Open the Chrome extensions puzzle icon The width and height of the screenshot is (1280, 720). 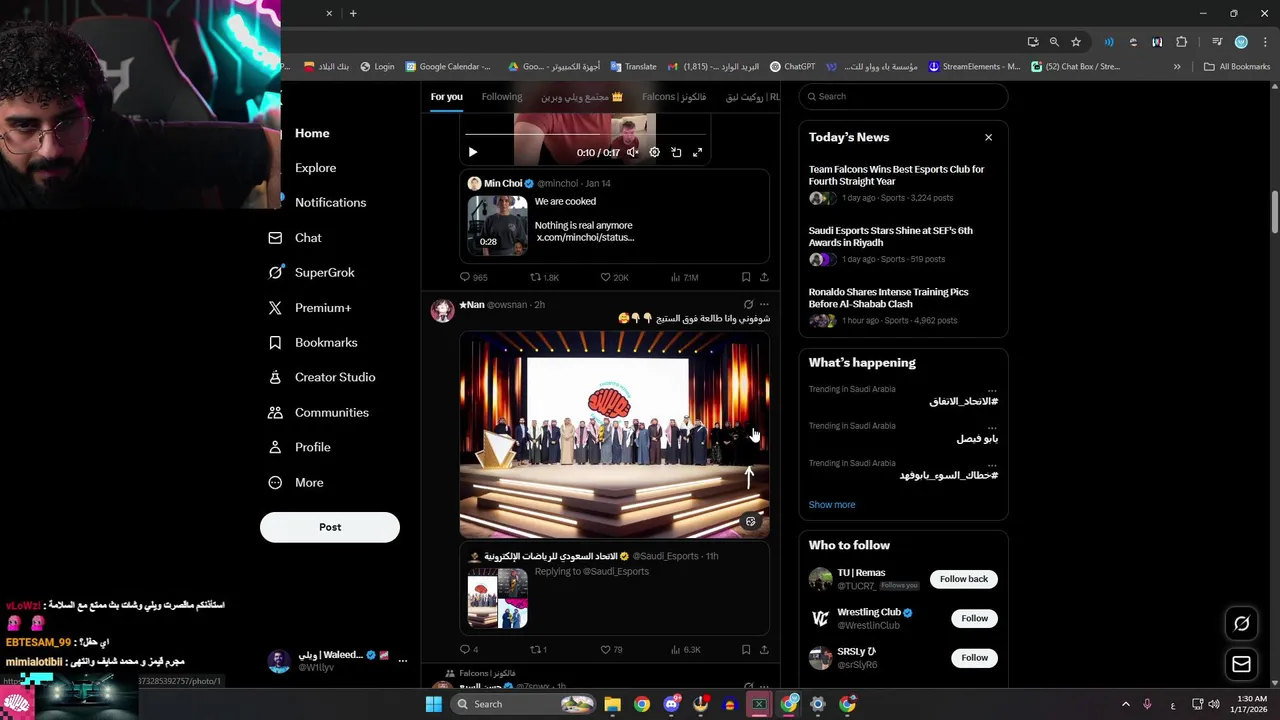point(1182,42)
